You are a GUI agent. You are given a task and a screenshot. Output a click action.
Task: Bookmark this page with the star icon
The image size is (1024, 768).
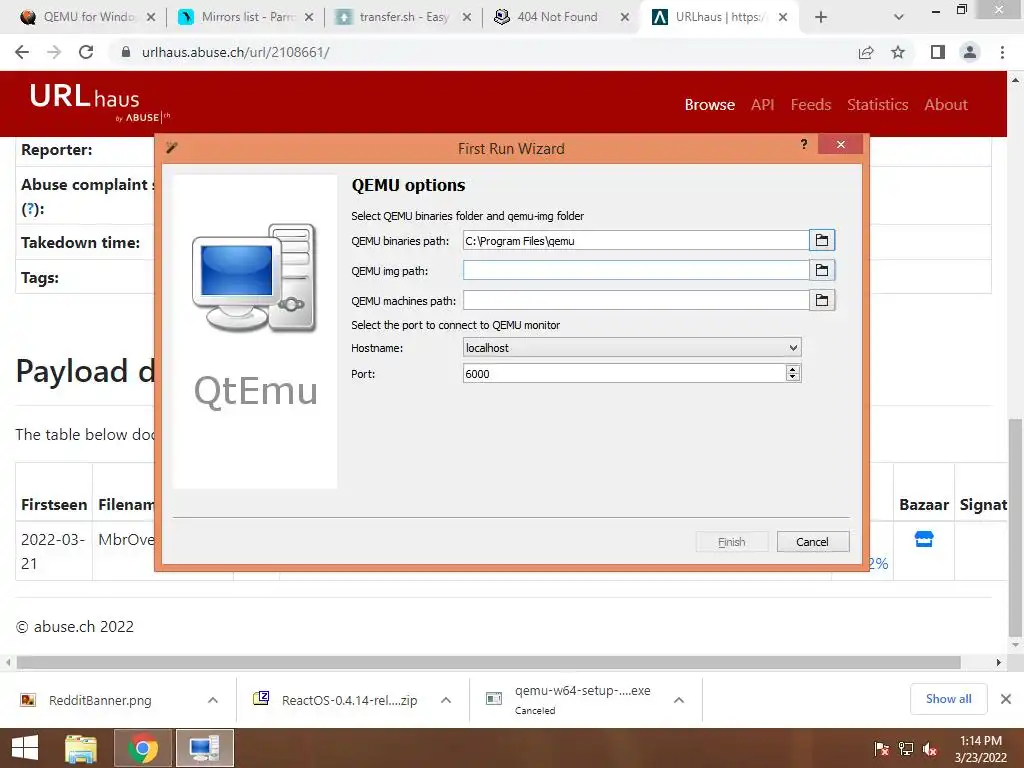coord(898,52)
